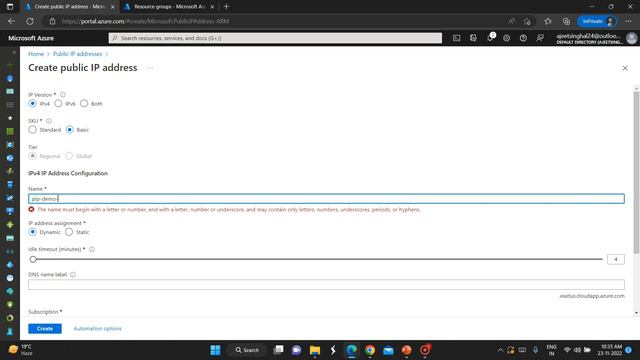Image resolution: width=640 pixels, height=360 pixels.
Task: Select the Regional tier radio button
Action: tap(33, 156)
